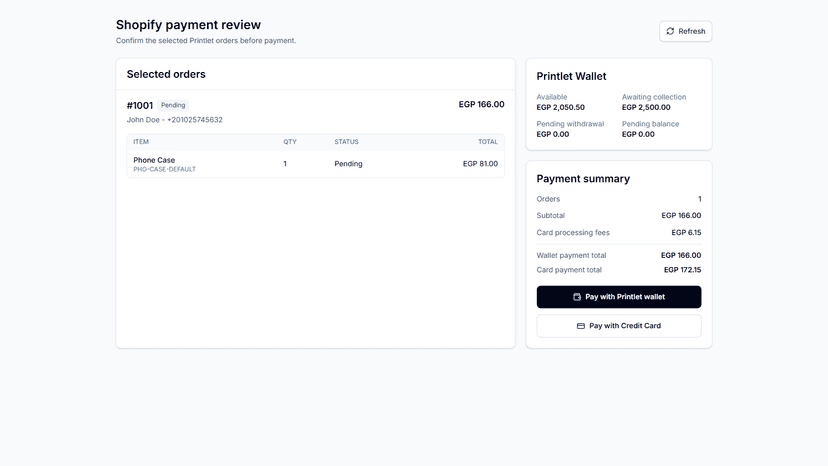Image resolution: width=828 pixels, height=466 pixels.
Task: Click customer line John Doe - +201025745632
Action: point(175,120)
